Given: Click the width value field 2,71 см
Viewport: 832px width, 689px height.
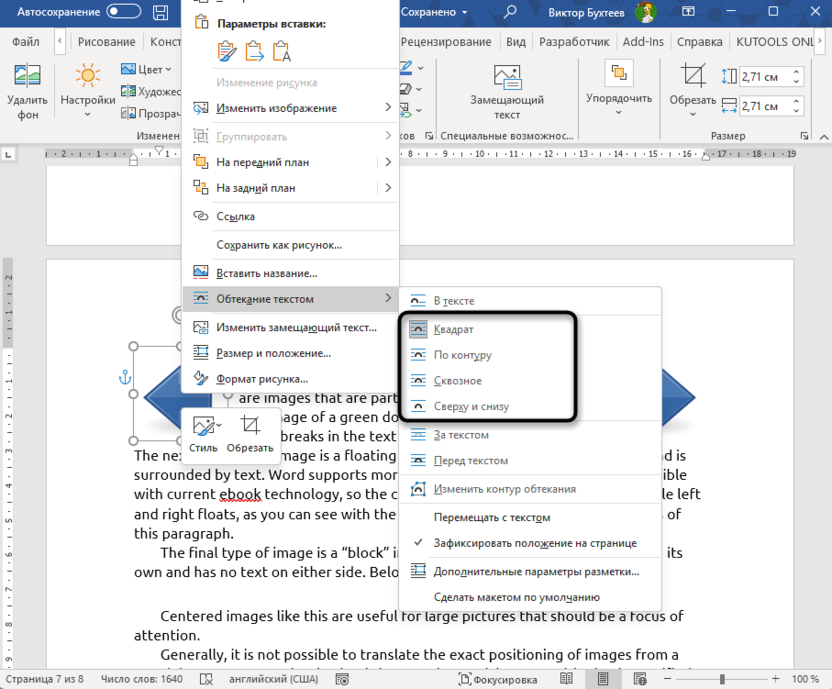Looking at the screenshot, I should click(x=764, y=106).
